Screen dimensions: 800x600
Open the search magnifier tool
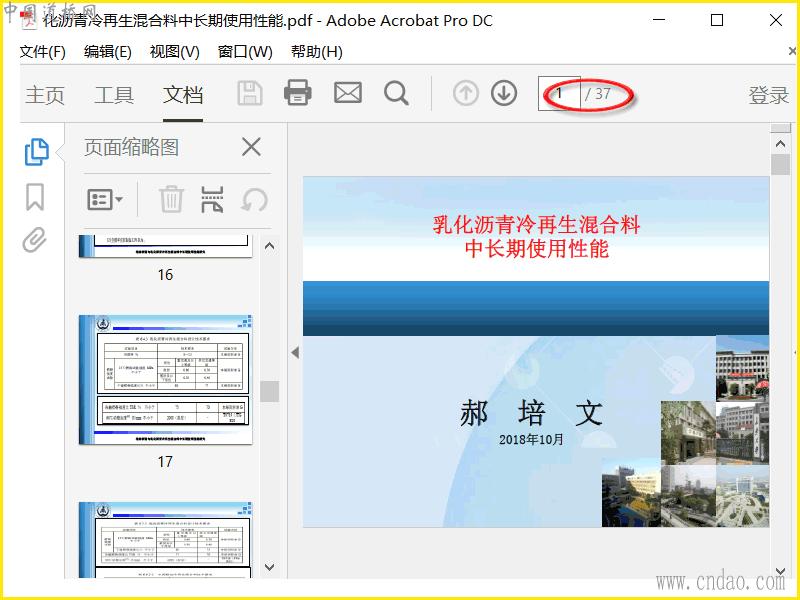[x=396, y=93]
